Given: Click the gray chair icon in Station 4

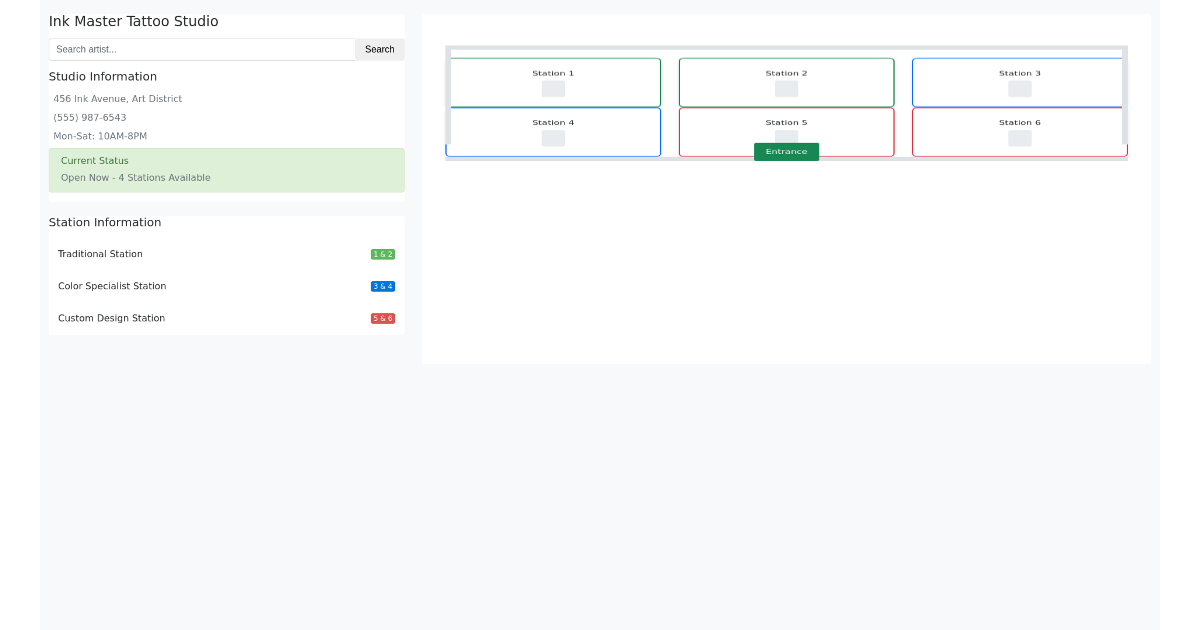Looking at the screenshot, I should coord(553,138).
